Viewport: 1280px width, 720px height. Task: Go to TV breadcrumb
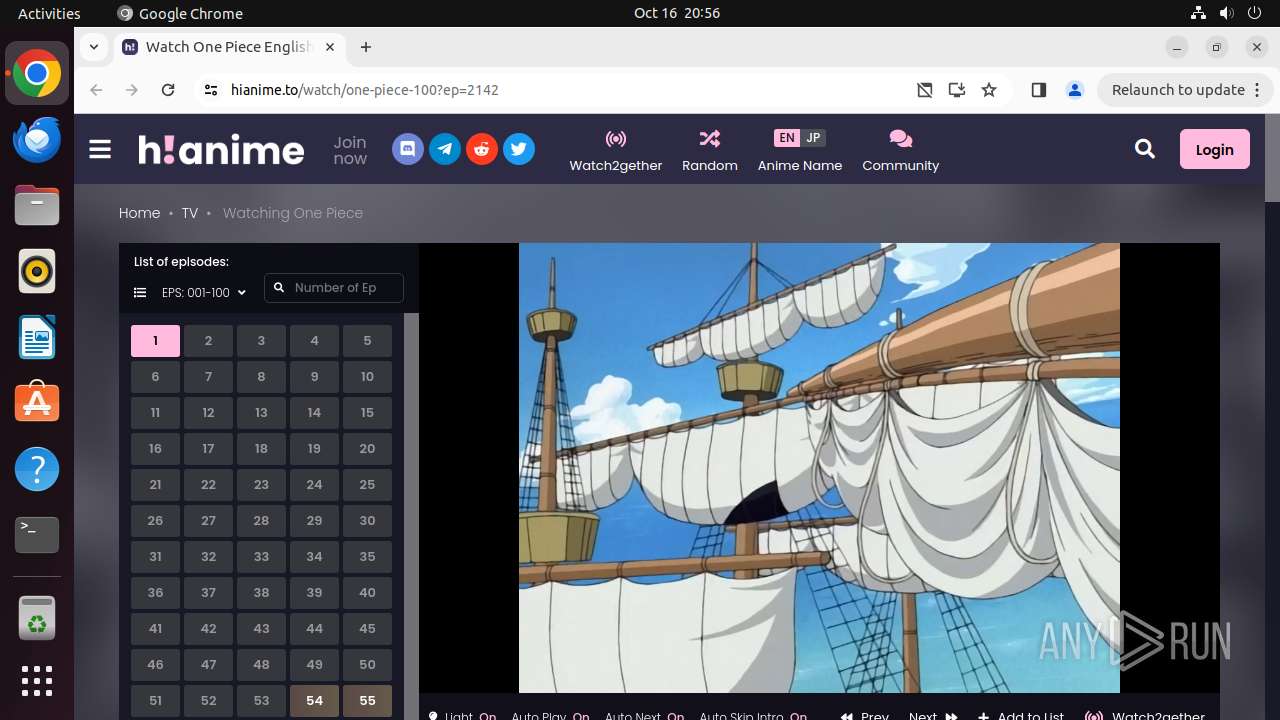point(190,213)
